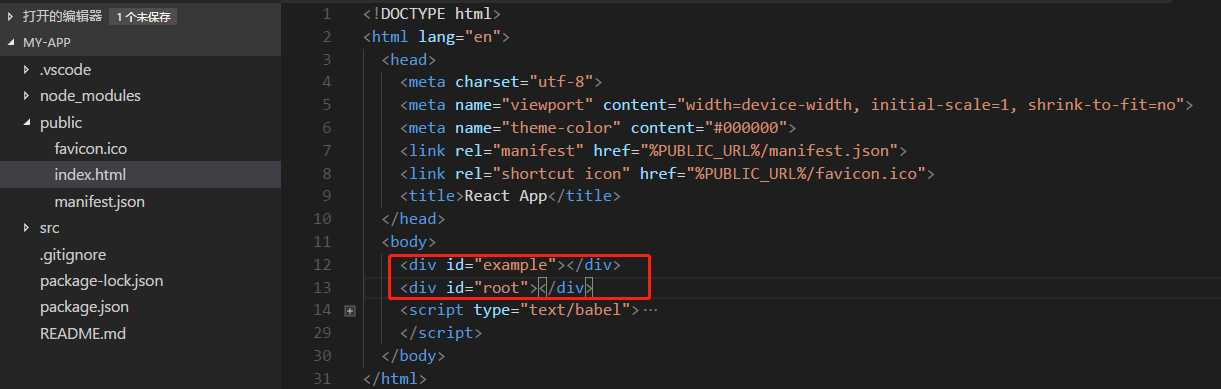Click the meta charset="utf-8" line
1221x389 pixels.
tap(501, 82)
